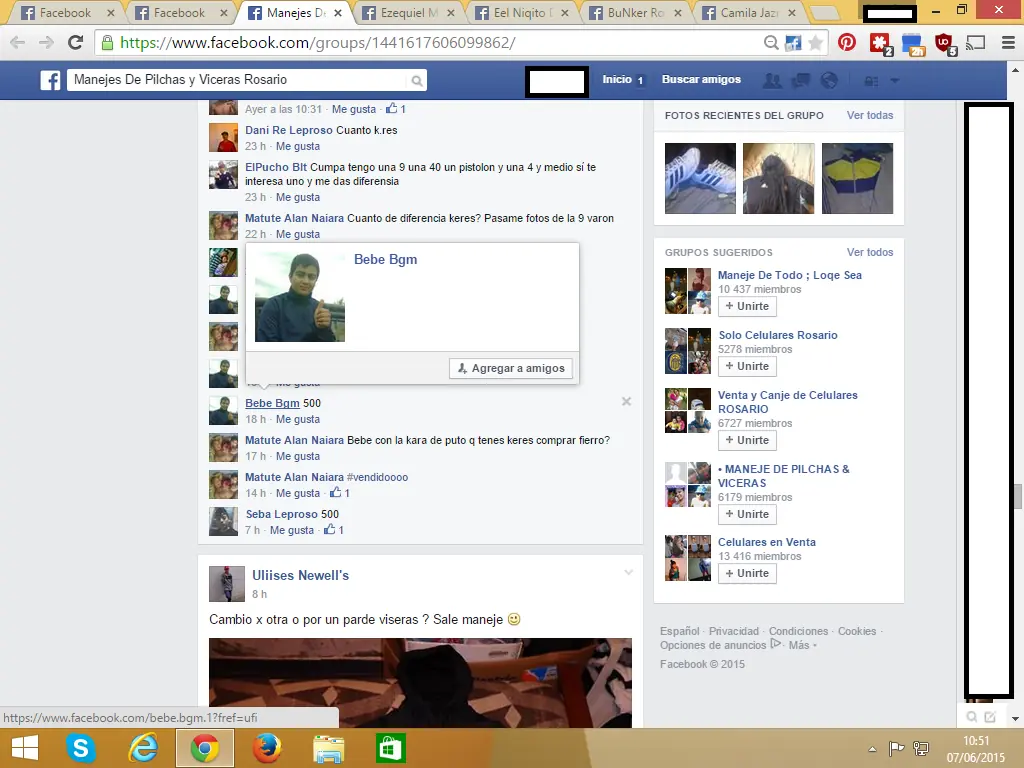Launch Skype from the taskbar

tap(80, 747)
